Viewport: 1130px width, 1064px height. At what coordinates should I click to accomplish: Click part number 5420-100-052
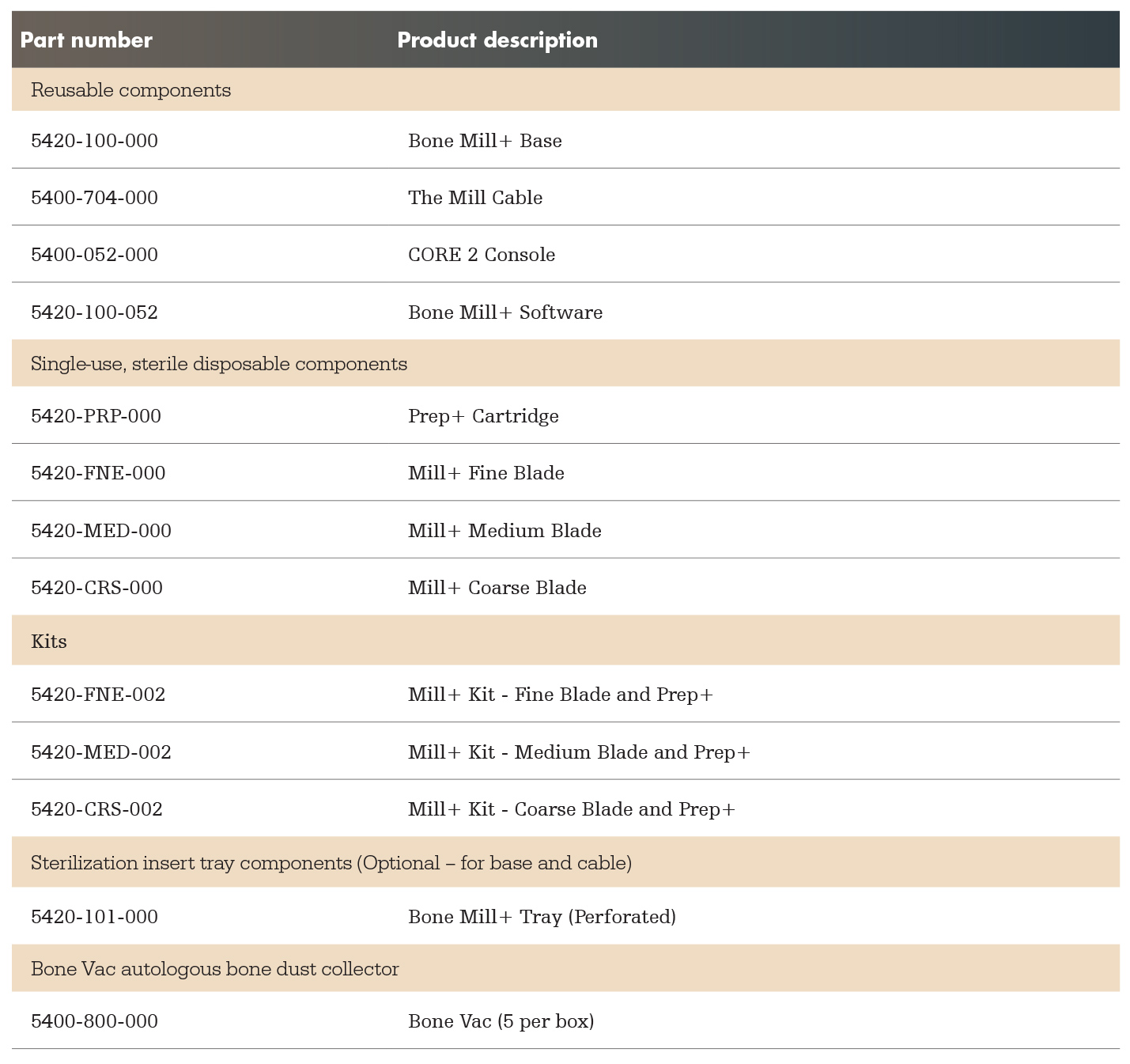[x=95, y=312]
